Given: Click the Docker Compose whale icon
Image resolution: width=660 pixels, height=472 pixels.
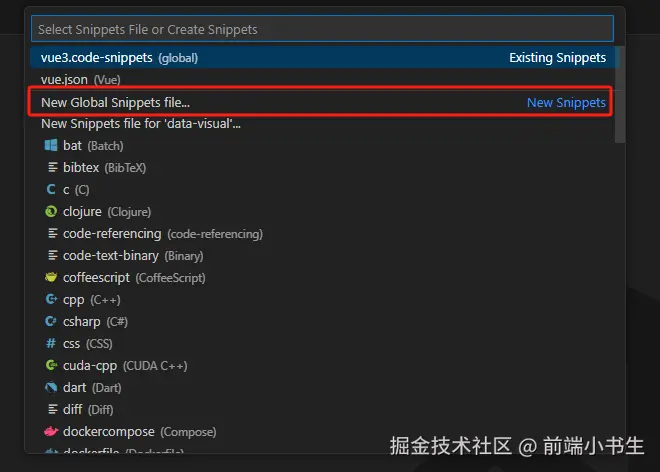Looking at the screenshot, I should pos(51,432).
